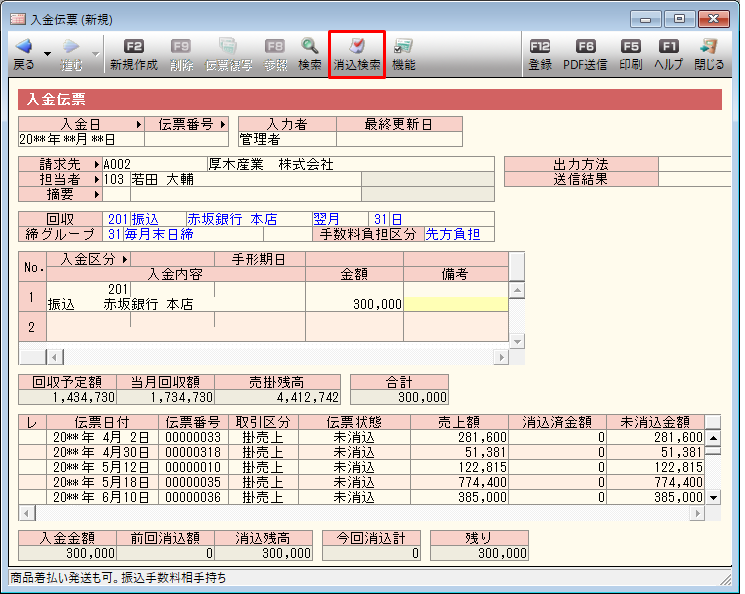Click the window title bar form icon
This screenshot has height=594, width=745.
click(x=18, y=19)
